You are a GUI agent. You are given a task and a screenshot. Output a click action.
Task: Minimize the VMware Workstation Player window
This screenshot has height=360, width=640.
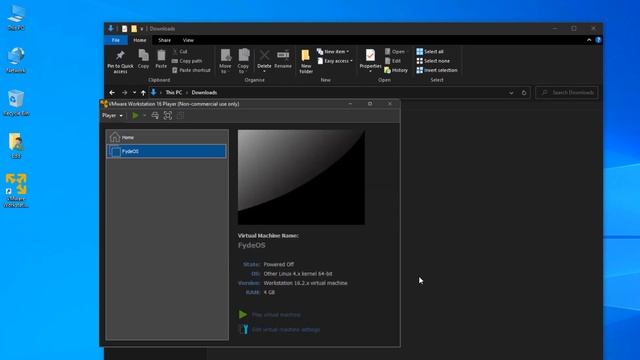pyautogui.click(x=350, y=104)
